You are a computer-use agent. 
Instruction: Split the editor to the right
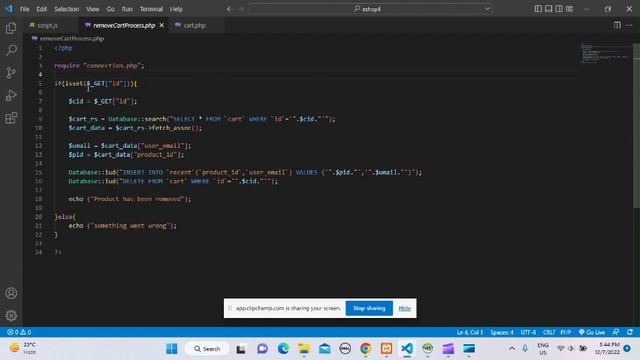[617, 25]
